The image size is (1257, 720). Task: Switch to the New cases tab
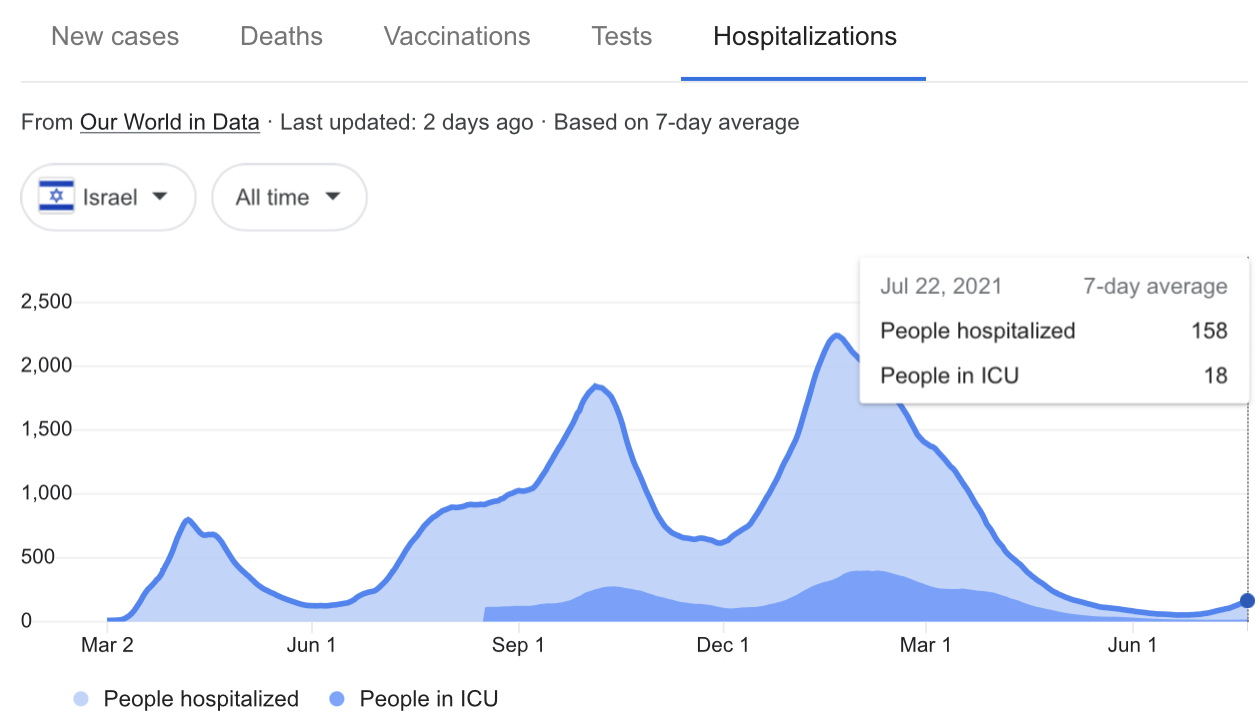click(x=115, y=37)
